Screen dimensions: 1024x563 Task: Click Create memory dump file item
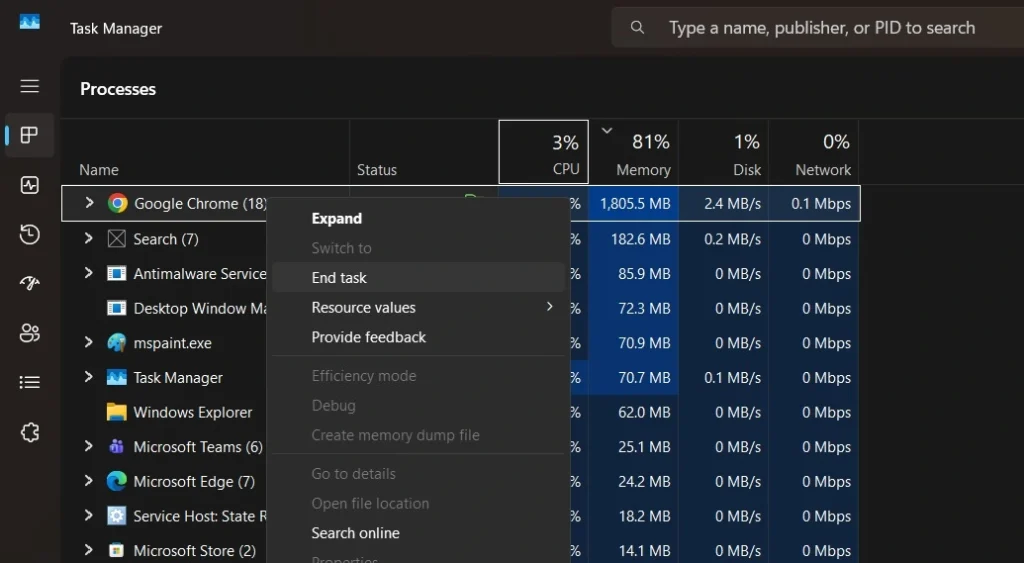click(x=418, y=435)
